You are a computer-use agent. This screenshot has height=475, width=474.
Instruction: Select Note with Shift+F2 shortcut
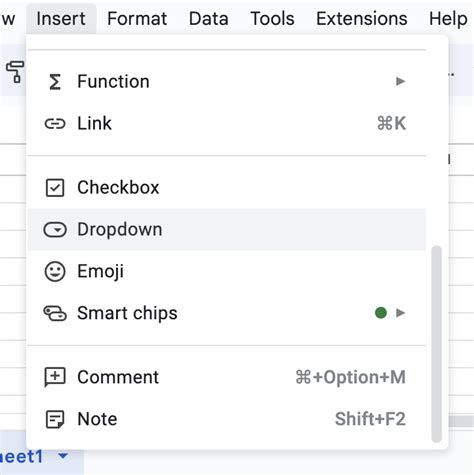pos(227,419)
